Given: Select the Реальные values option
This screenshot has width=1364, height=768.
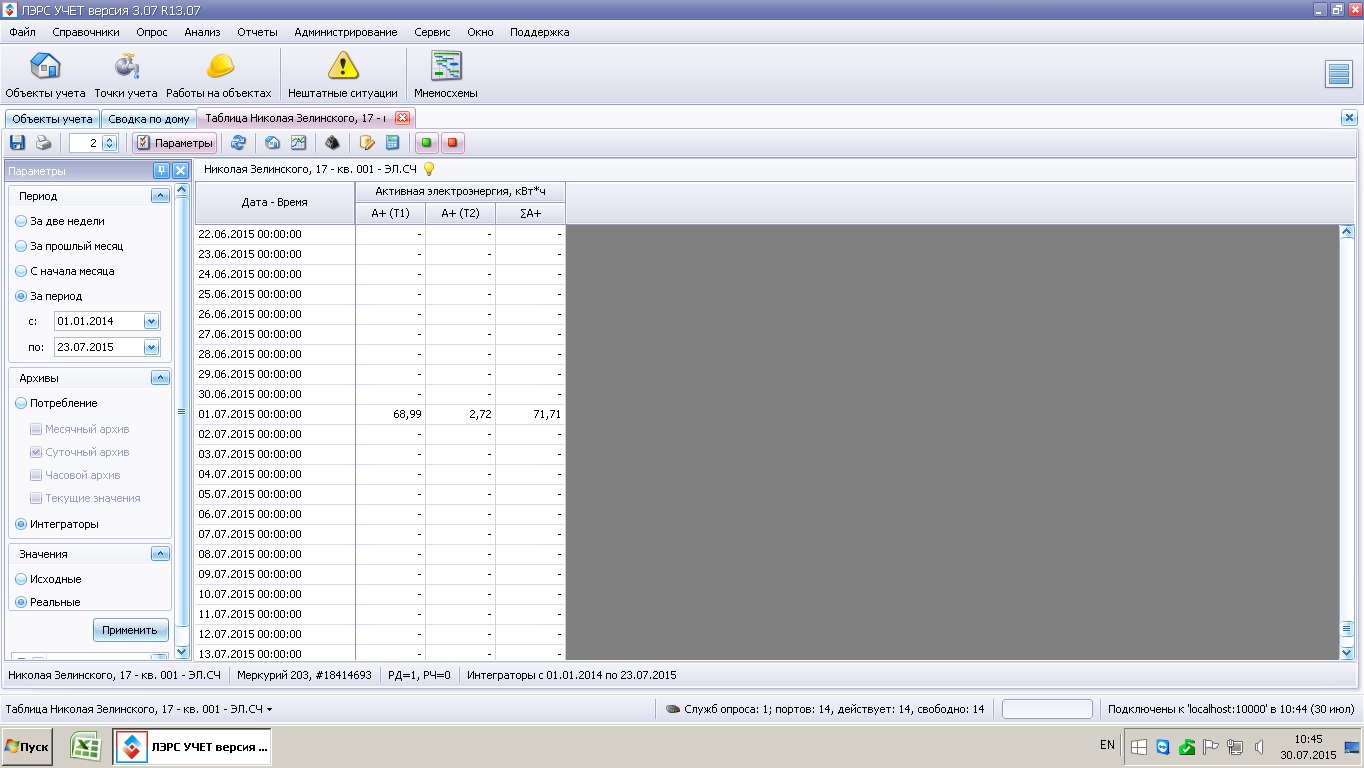Looking at the screenshot, I should point(21,602).
